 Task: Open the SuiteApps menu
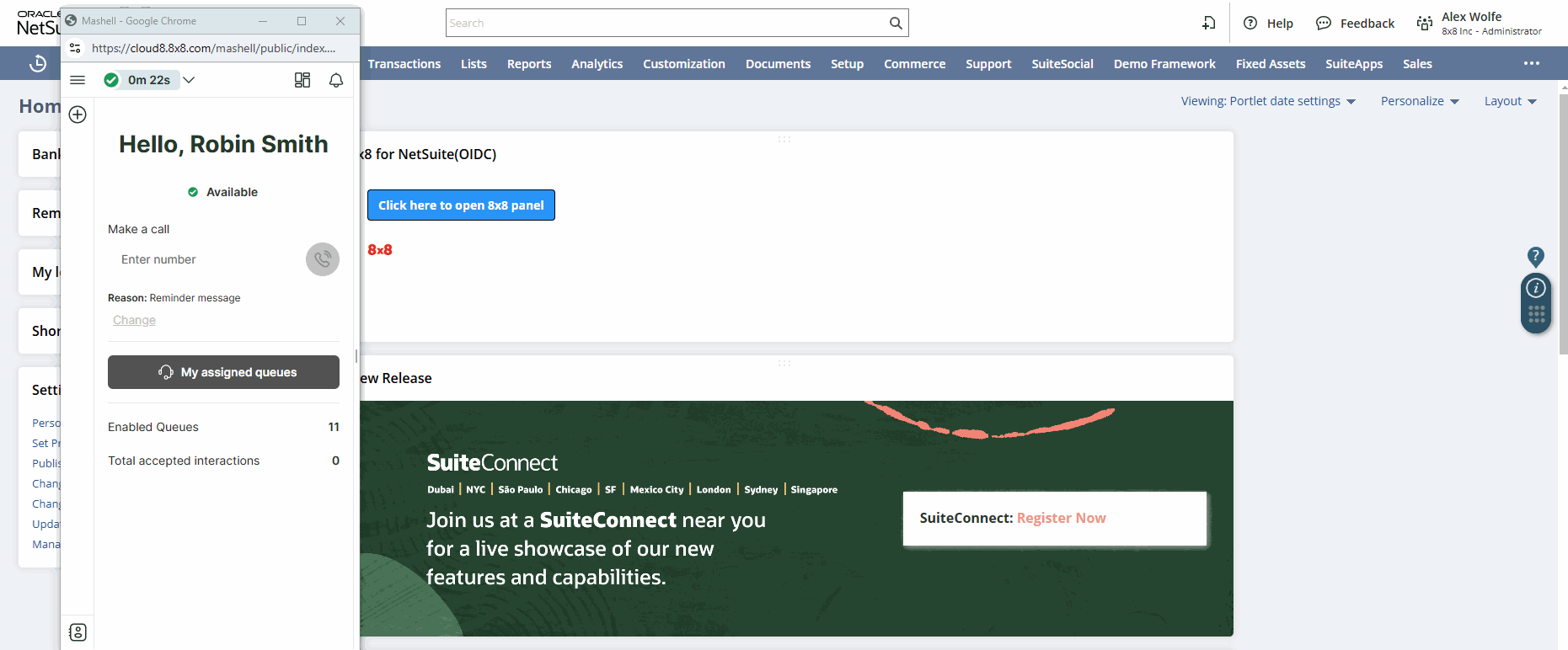pyautogui.click(x=1354, y=64)
